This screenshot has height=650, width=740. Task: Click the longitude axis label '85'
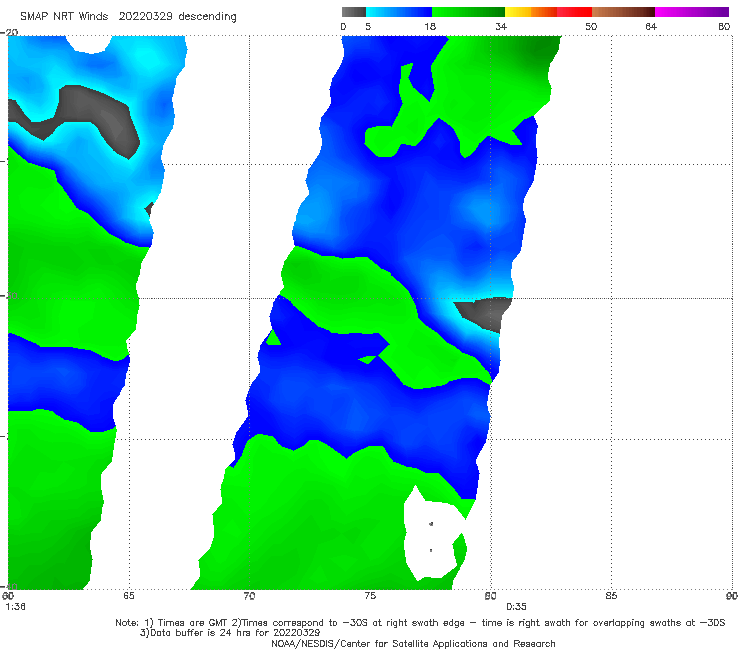coord(611,596)
